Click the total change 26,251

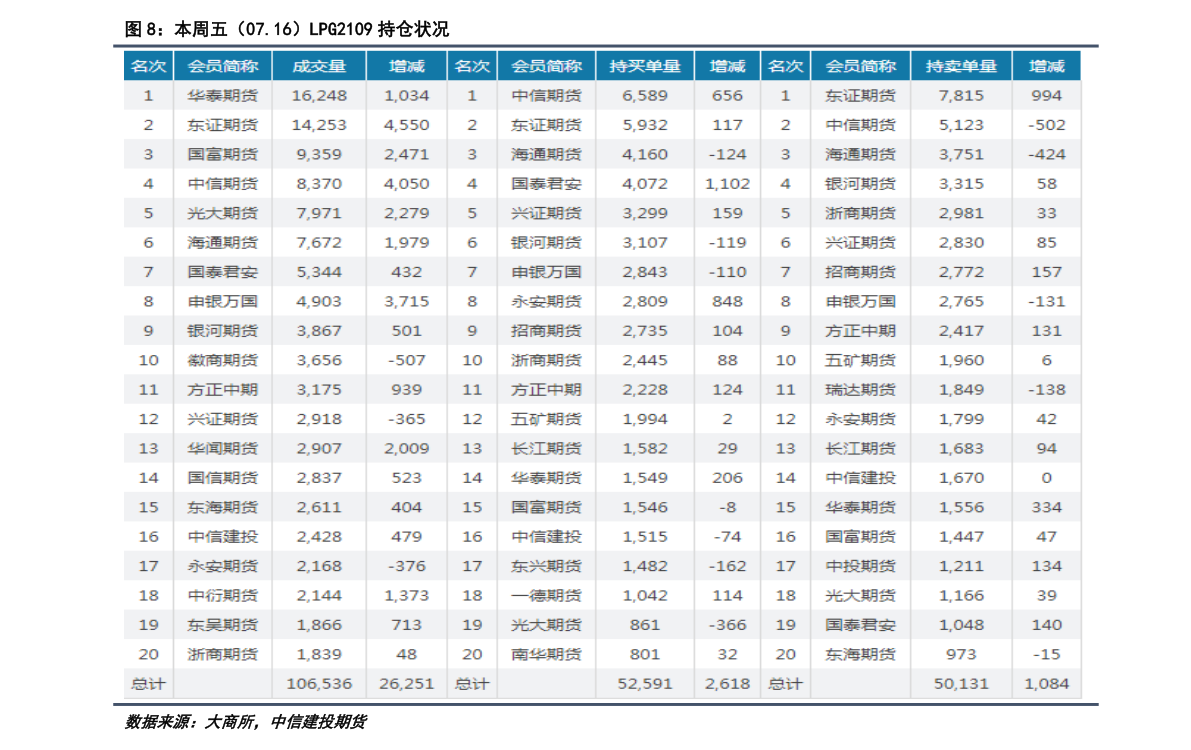406,684
